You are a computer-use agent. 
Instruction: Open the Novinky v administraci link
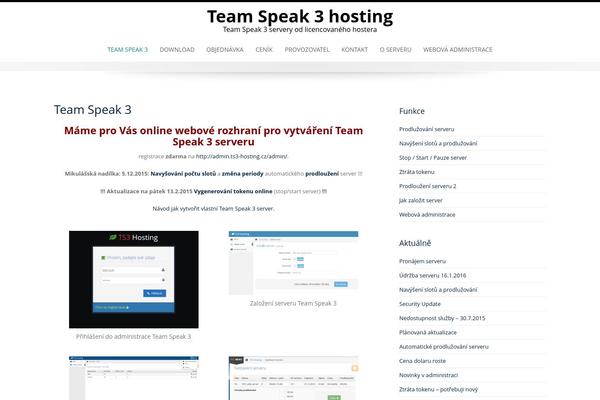[x=429, y=375]
